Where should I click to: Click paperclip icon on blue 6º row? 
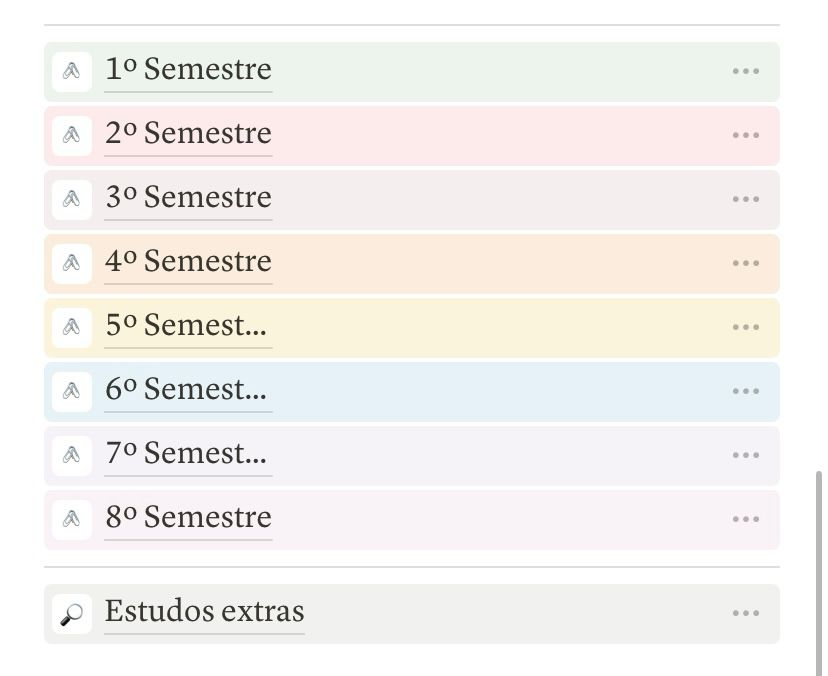[72, 391]
